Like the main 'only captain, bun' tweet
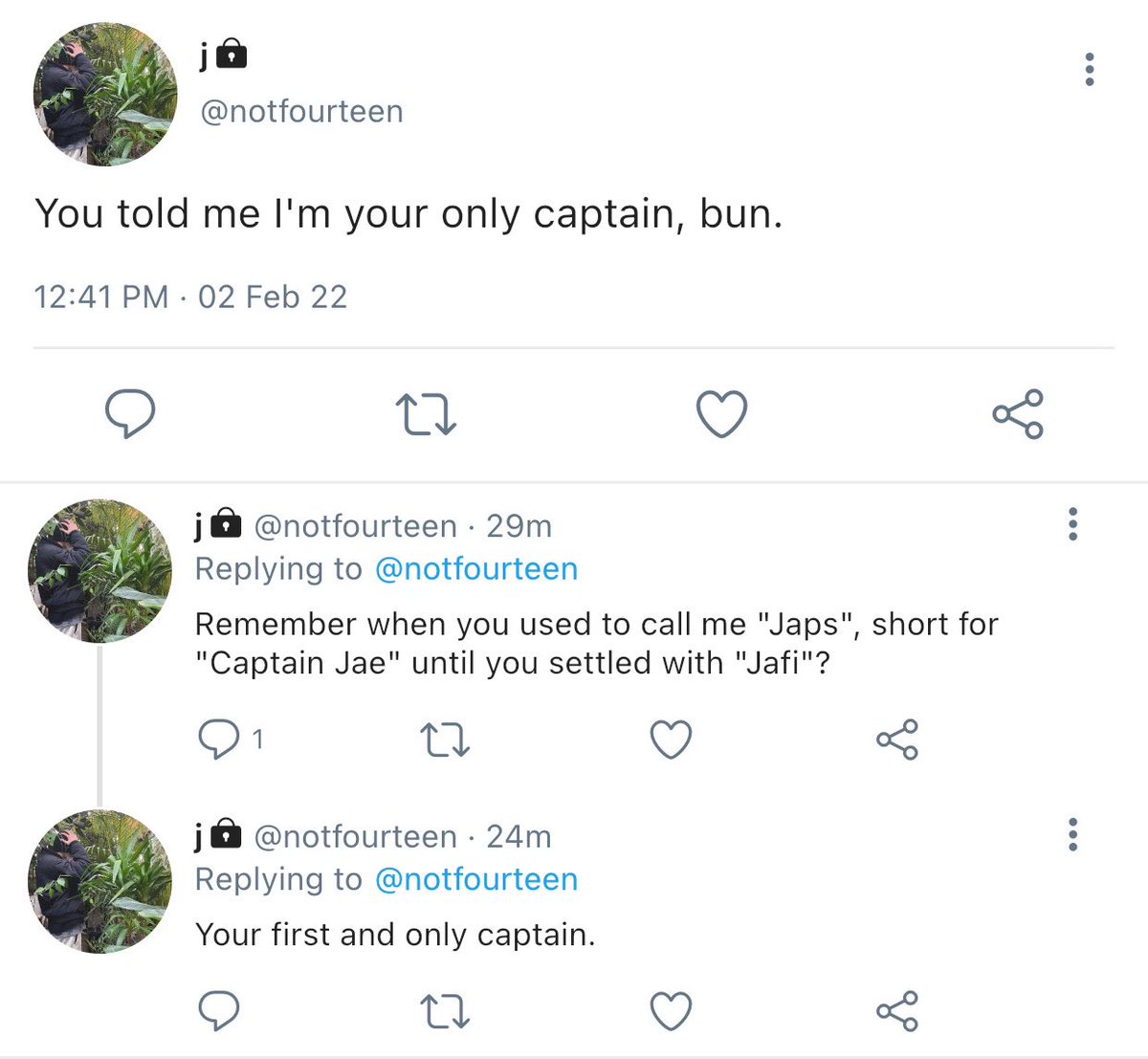Viewport: 1148px width, 1059px height. point(720,414)
